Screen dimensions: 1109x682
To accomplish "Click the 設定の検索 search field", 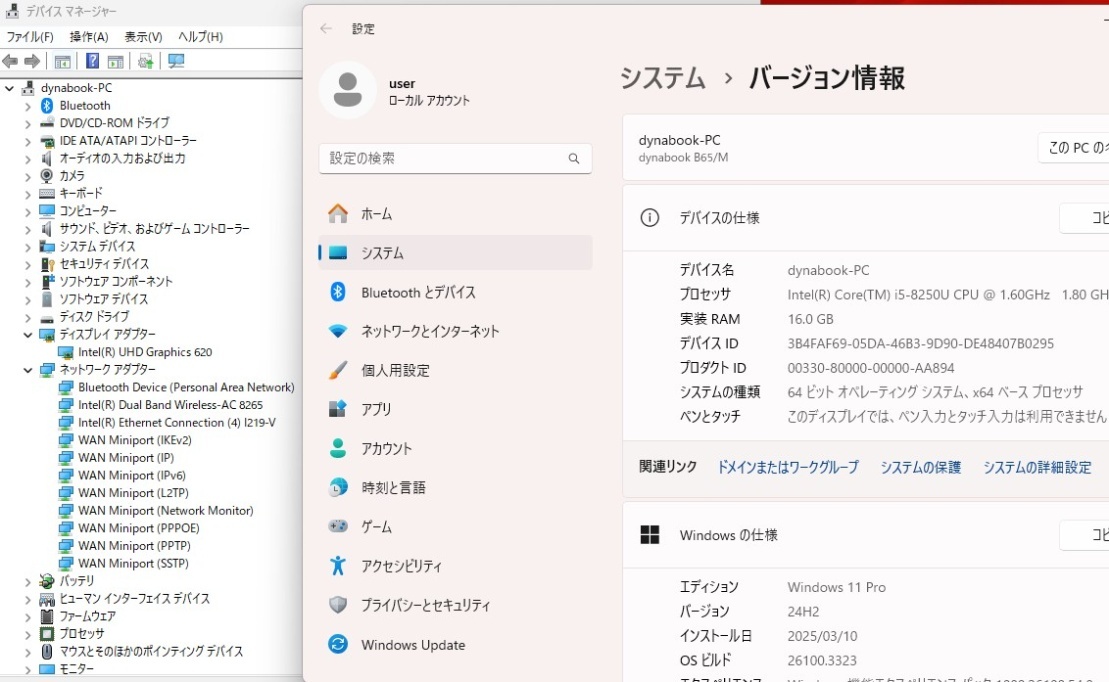I will 455,158.
